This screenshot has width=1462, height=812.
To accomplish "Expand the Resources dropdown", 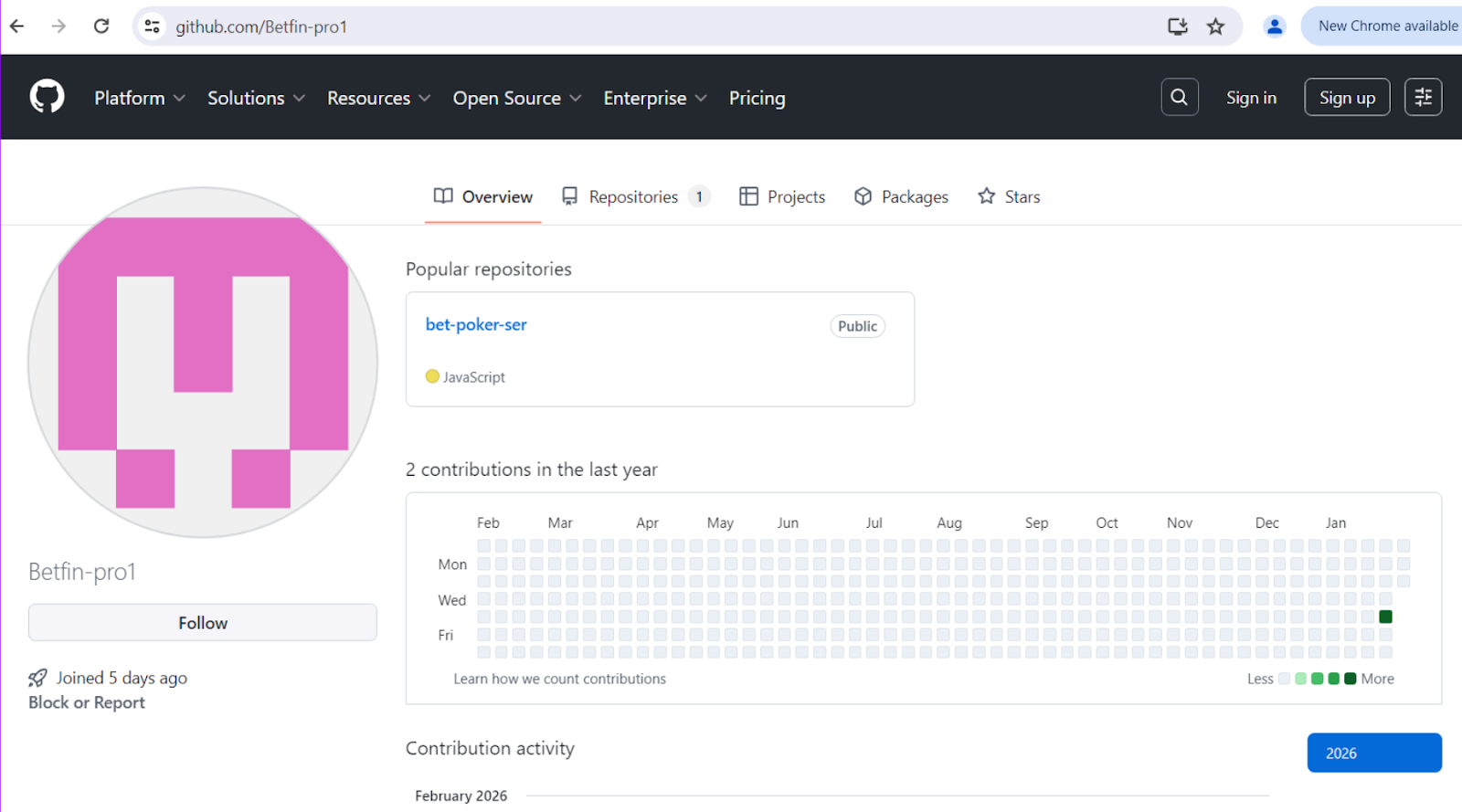I will 378,98.
